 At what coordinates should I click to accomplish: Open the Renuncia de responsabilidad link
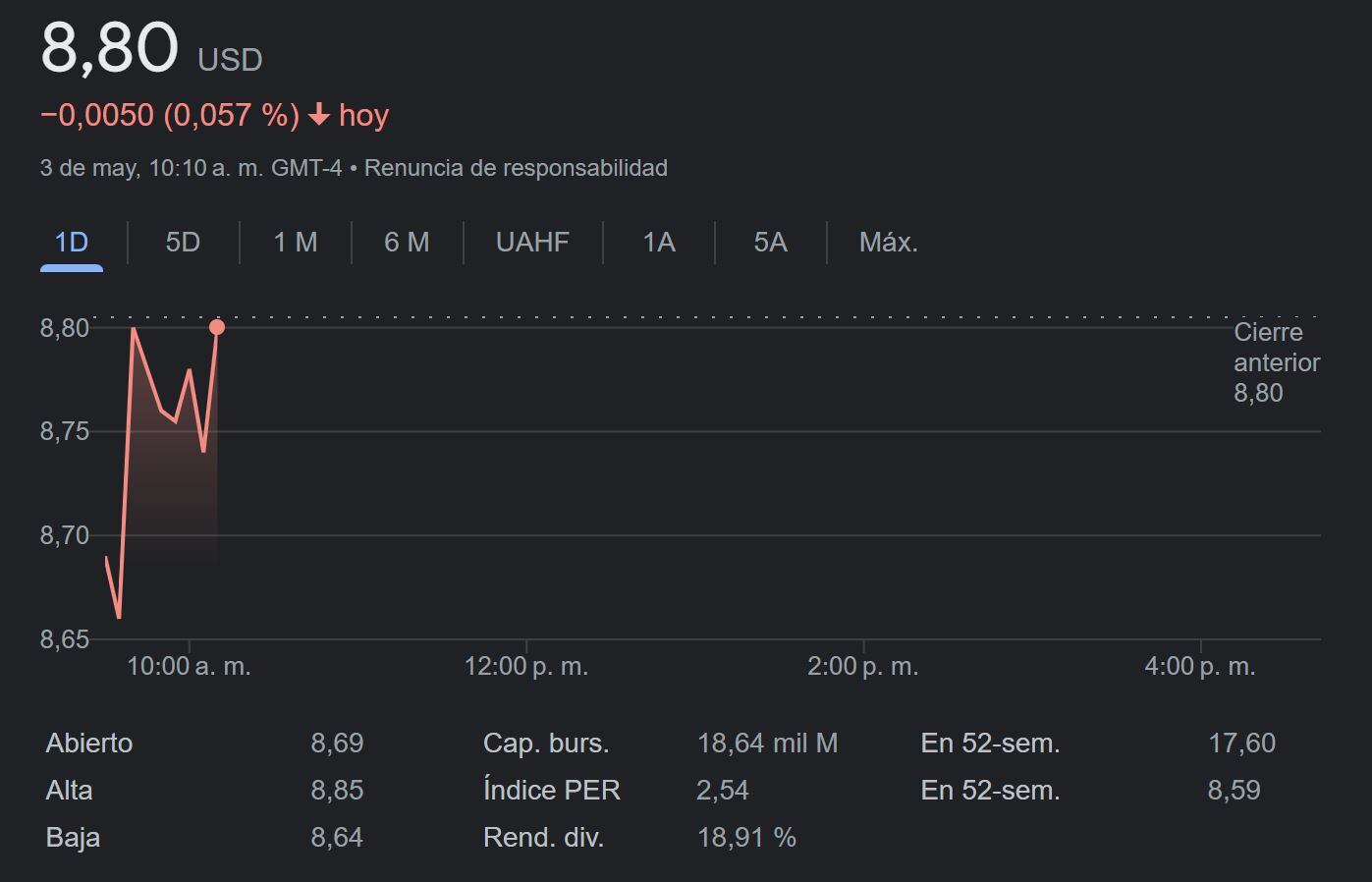pyautogui.click(x=516, y=168)
